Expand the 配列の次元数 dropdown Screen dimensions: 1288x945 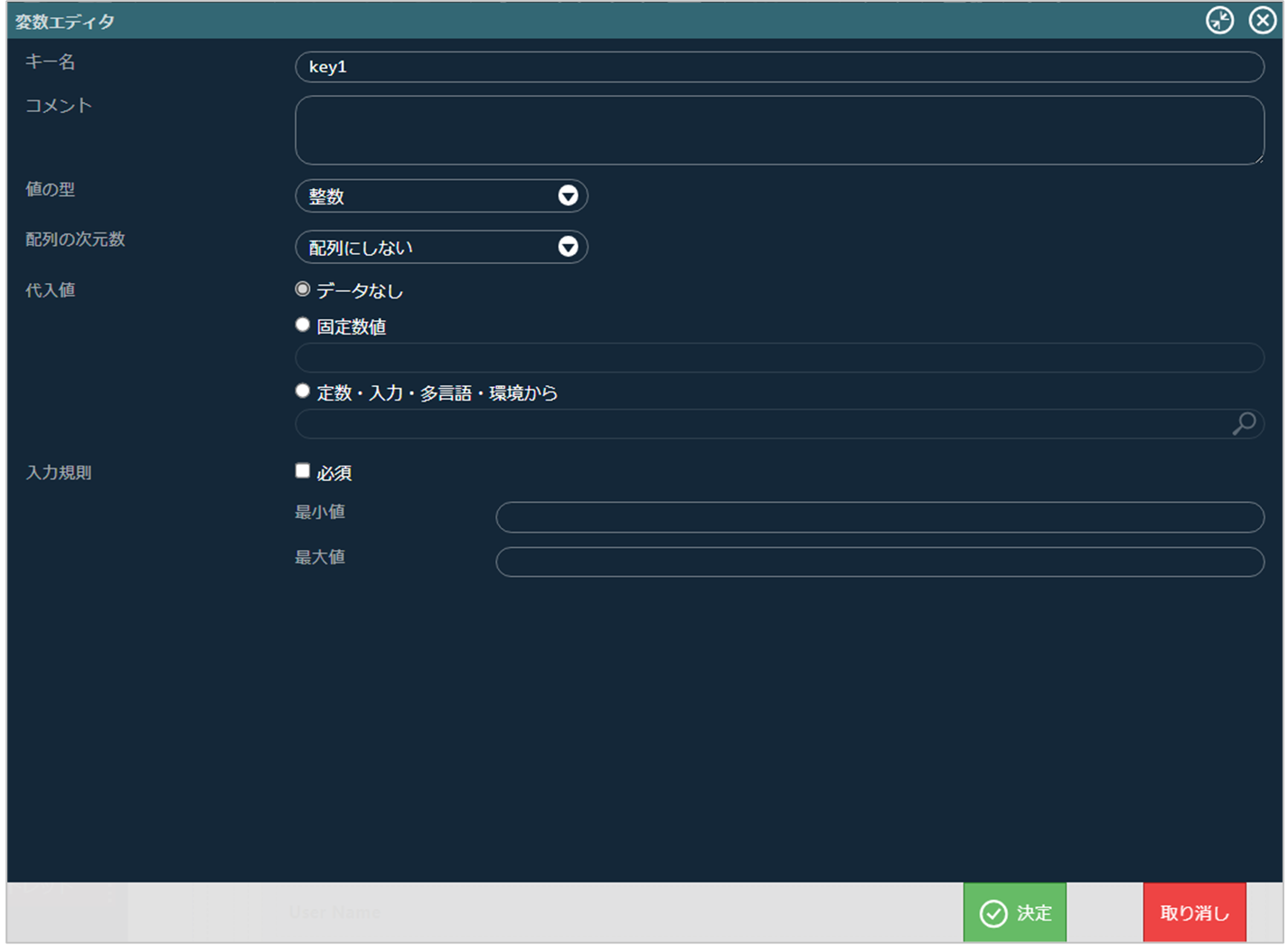point(441,247)
